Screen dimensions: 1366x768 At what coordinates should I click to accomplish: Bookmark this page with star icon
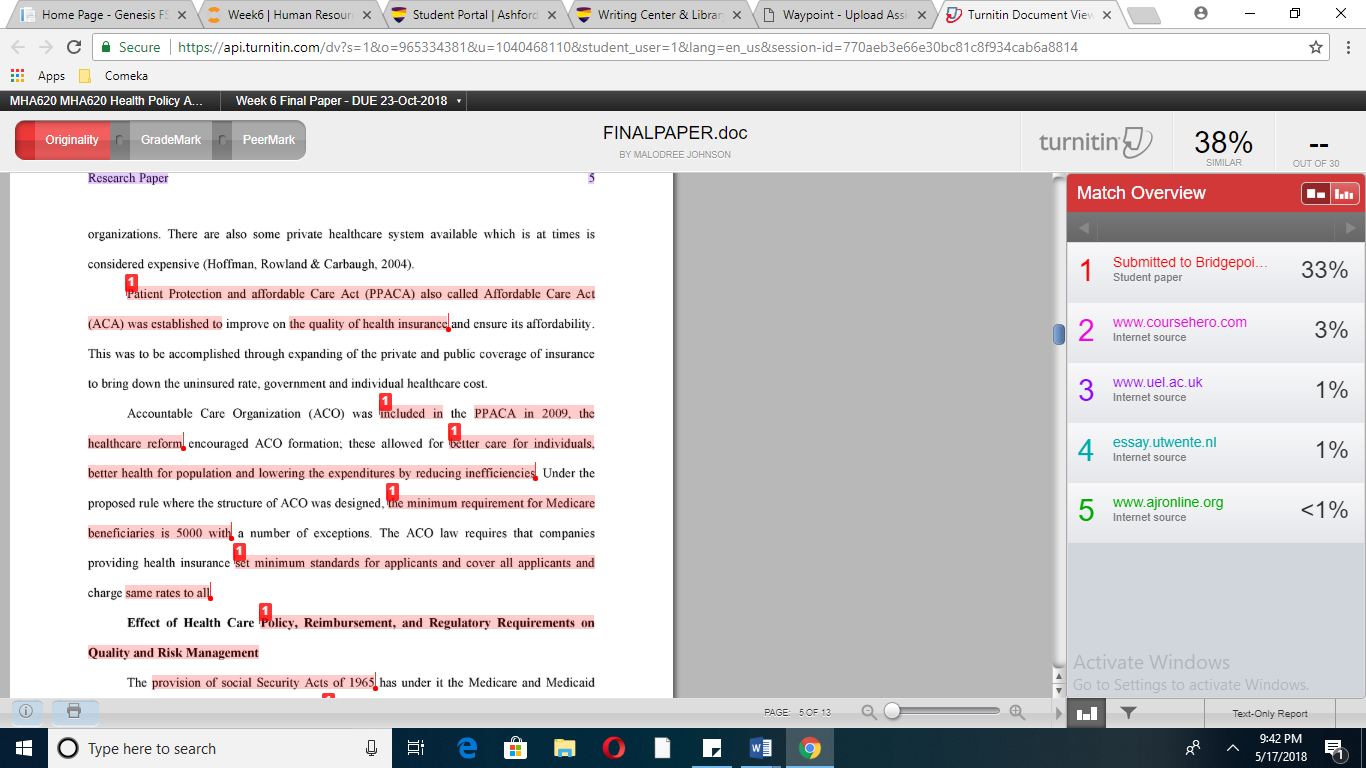1316,48
